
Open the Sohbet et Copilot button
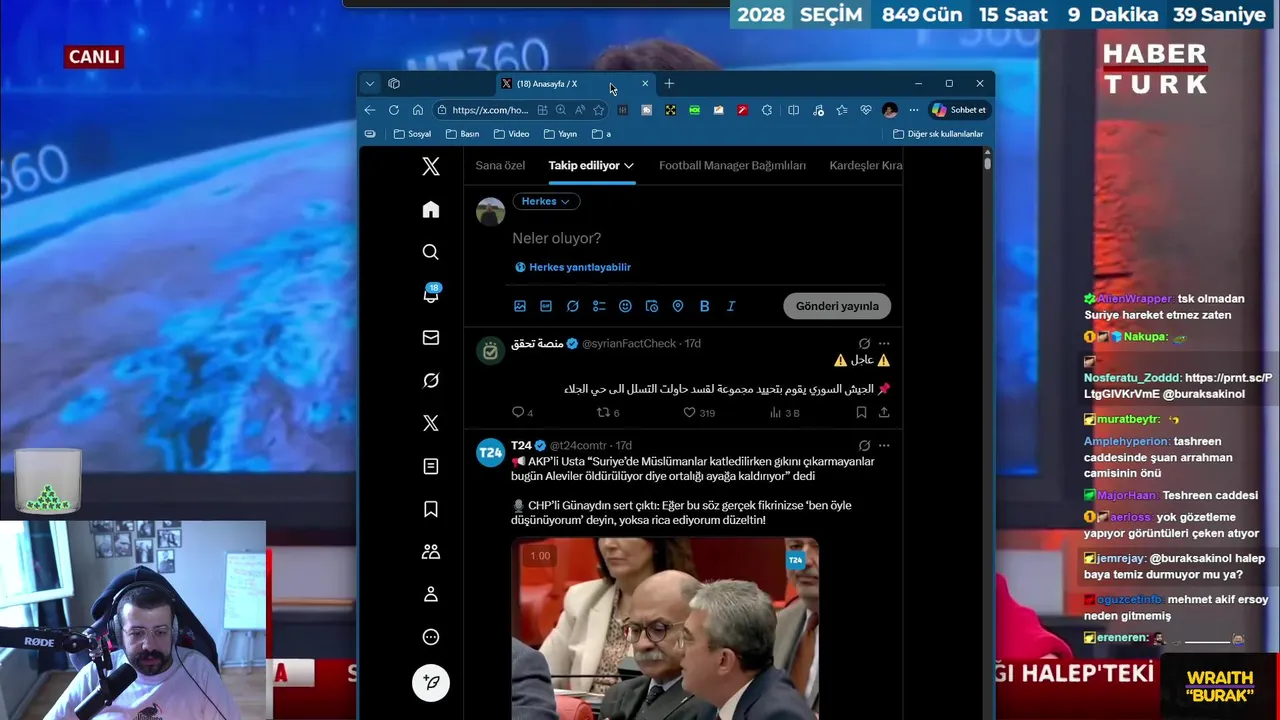point(959,110)
